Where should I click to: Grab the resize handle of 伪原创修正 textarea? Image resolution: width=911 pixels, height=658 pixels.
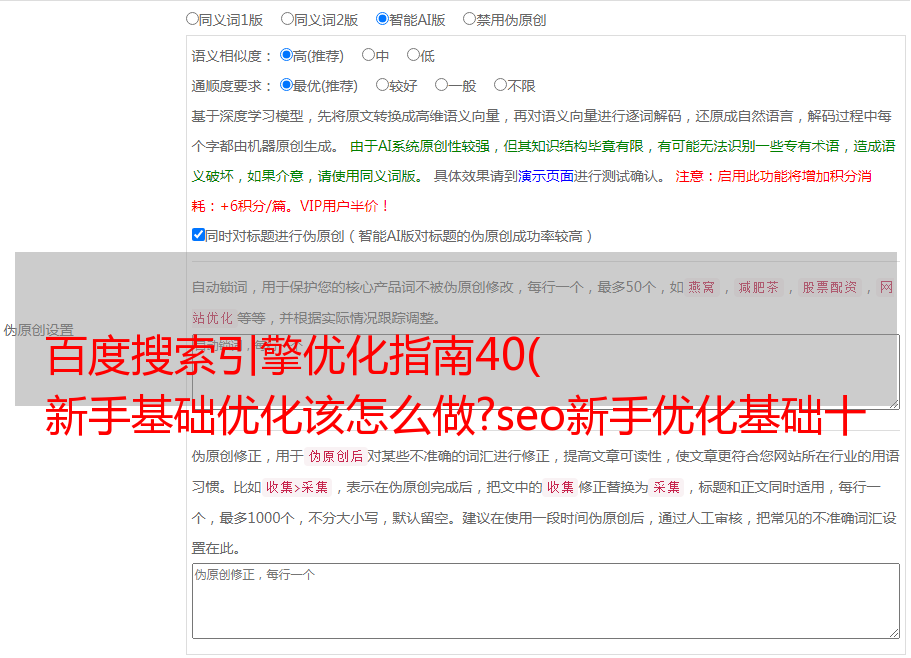tap(894, 633)
